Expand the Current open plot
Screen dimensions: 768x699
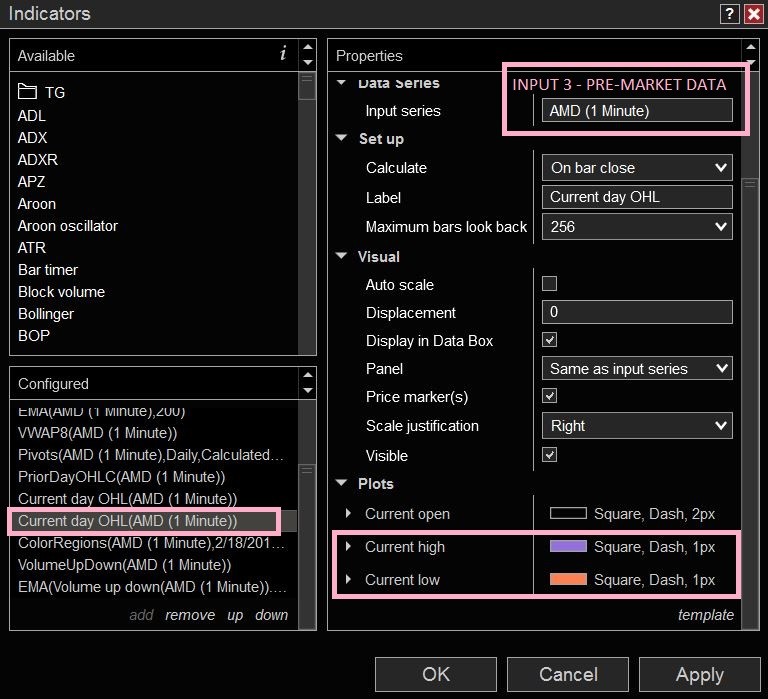(348, 513)
